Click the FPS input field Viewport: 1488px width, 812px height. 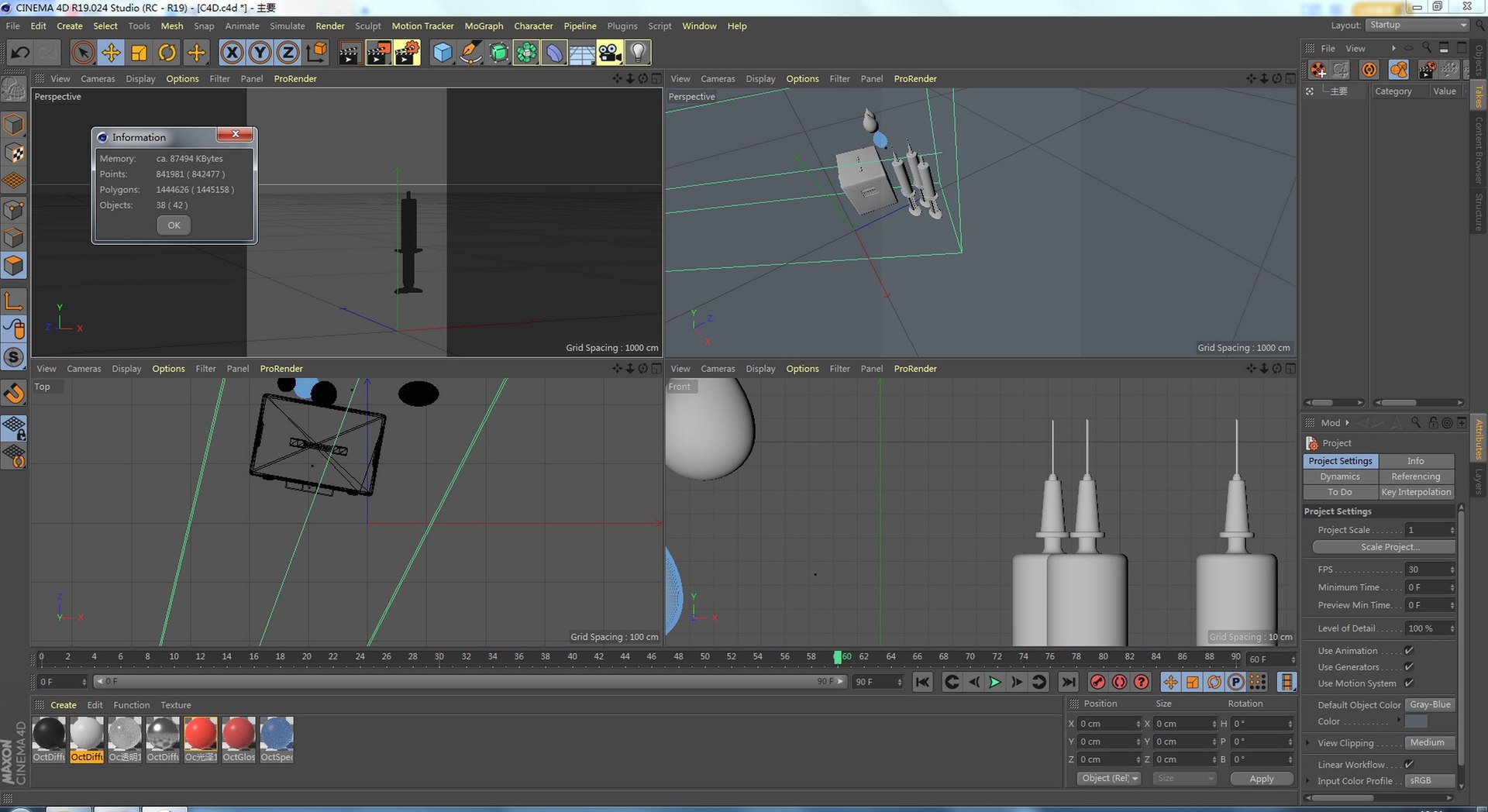click(x=1430, y=569)
